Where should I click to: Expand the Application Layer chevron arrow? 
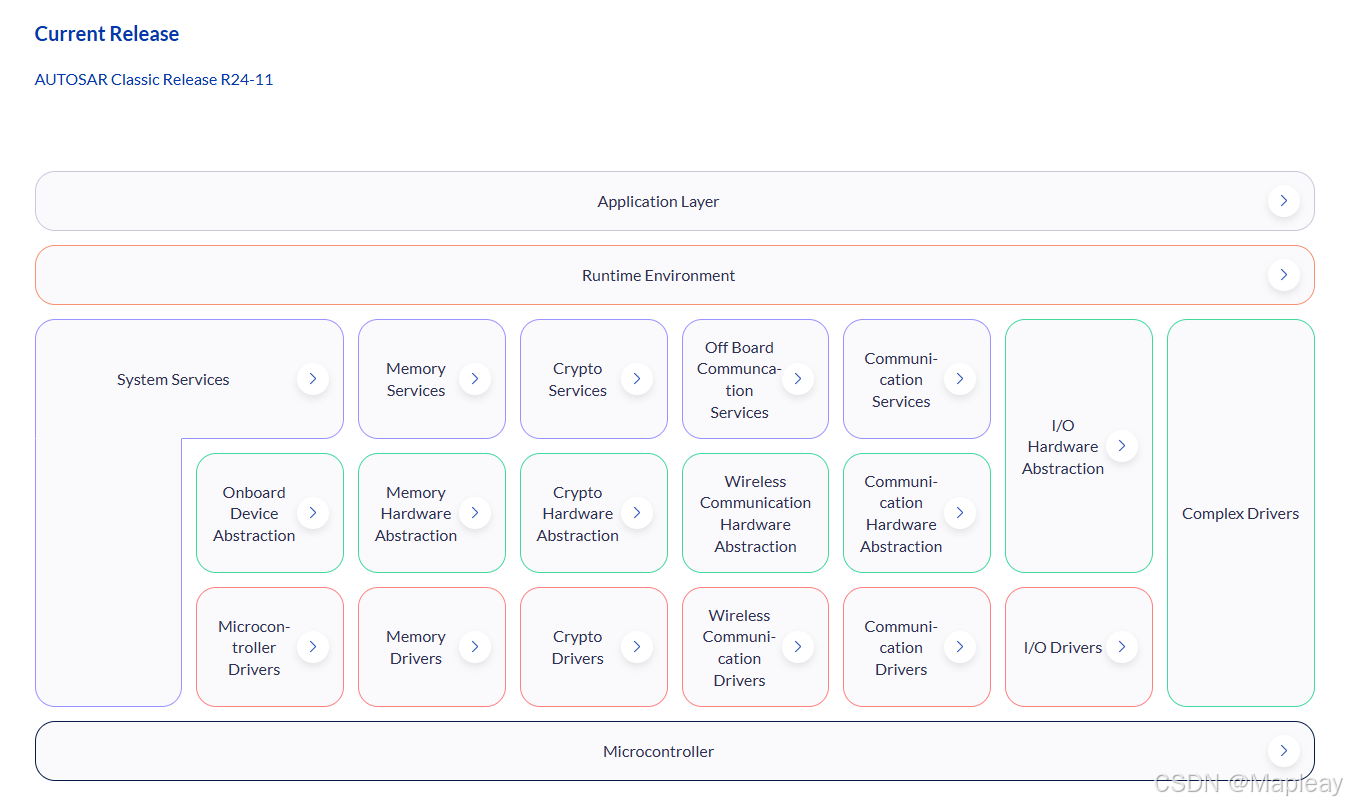[x=1283, y=201]
